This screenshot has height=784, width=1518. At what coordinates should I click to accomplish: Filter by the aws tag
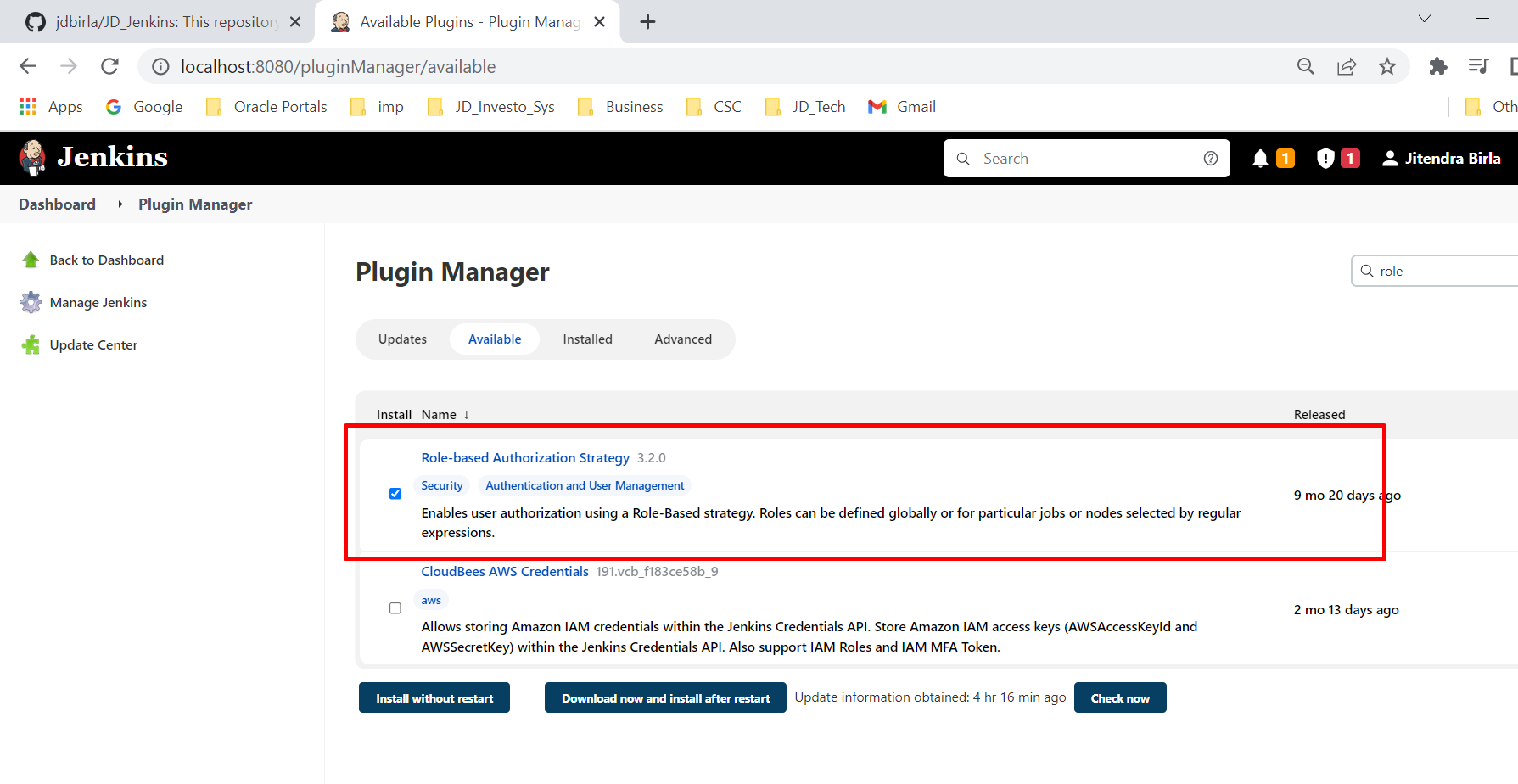tap(431, 601)
